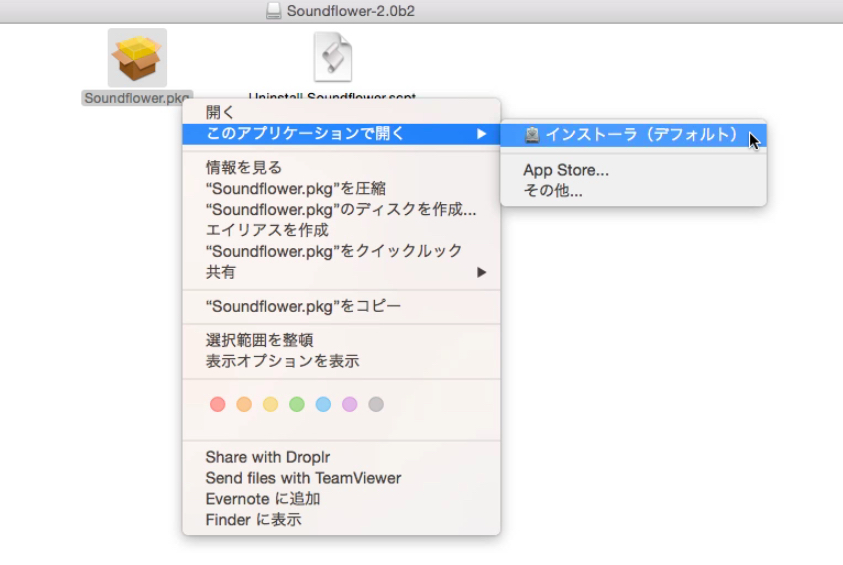The height and width of the screenshot is (565, 843).
Task: Click the installer icon in the submenu
Action: (x=532, y=134)
